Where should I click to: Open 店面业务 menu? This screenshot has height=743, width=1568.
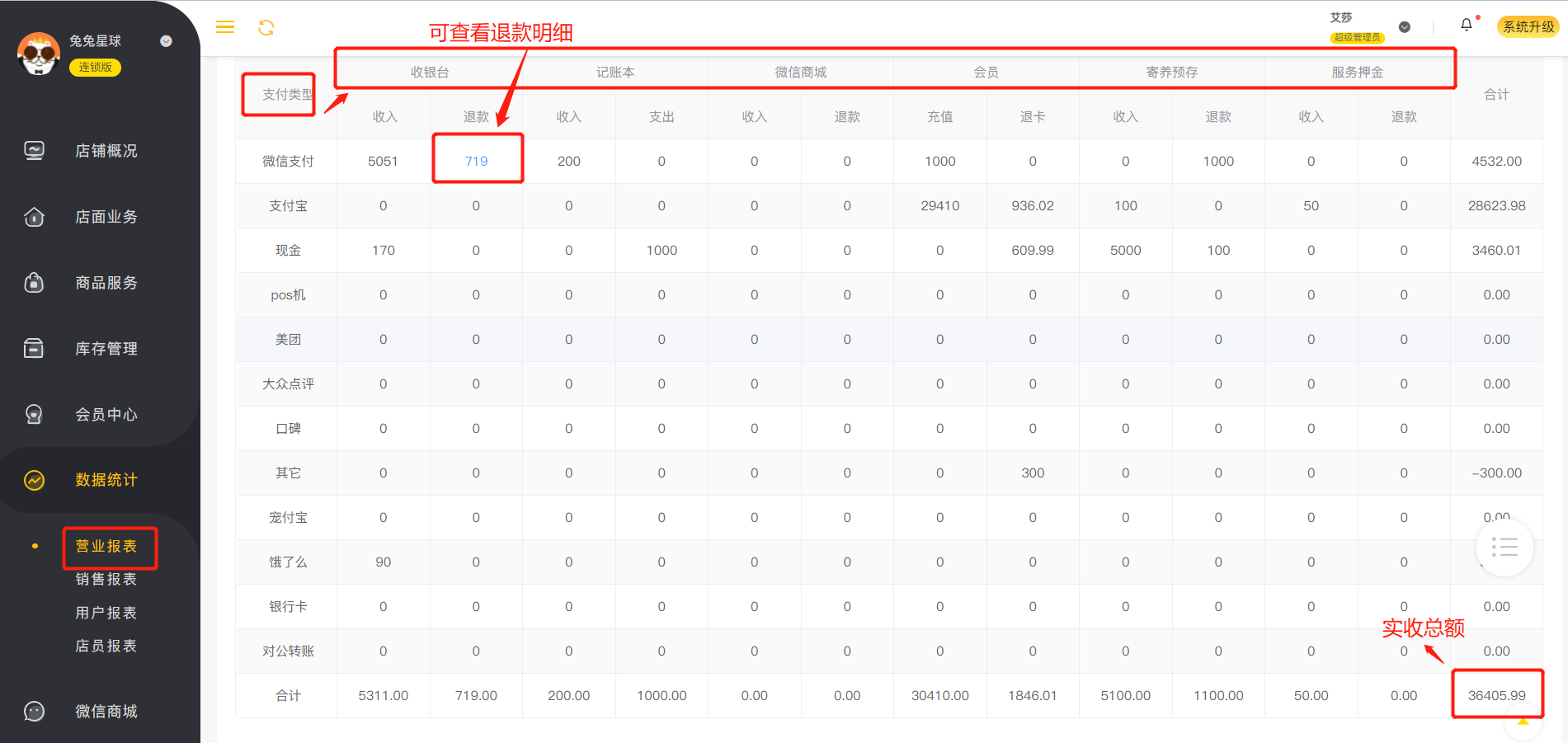pyautogui.click(x=106, y=217)
